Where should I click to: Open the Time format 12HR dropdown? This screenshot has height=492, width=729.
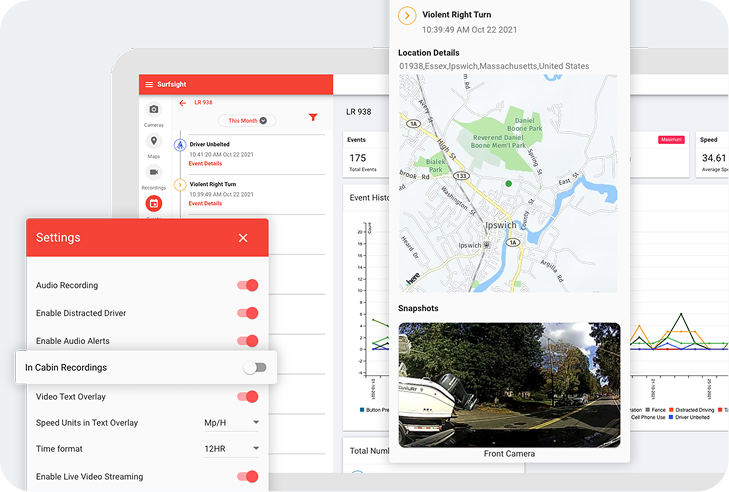pos(232,449)
